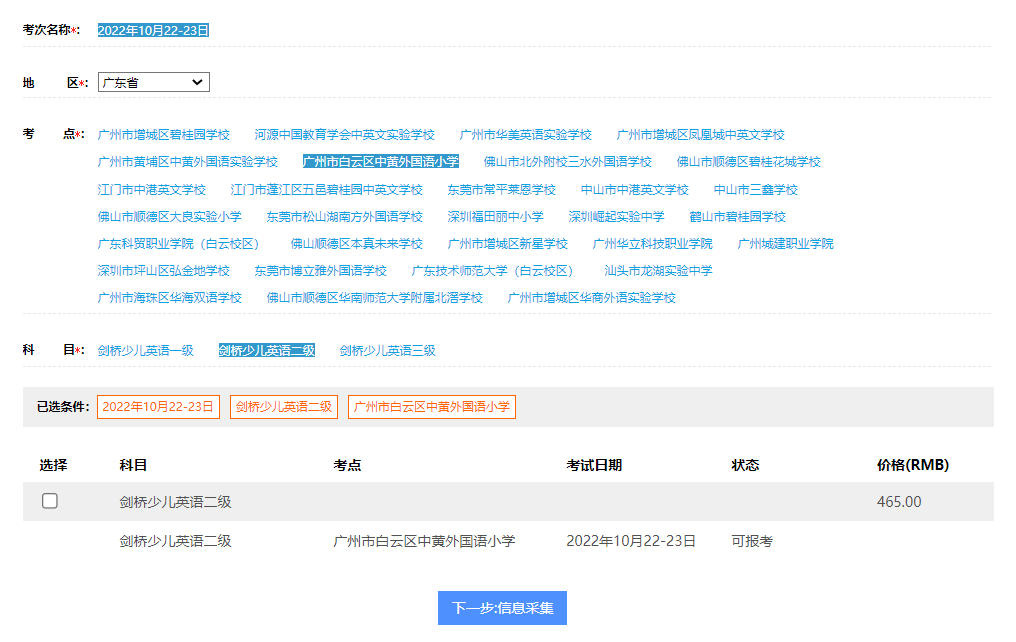Image resolution: width=1016 pixels, height=642 pixels.
Task: Select subject 剑桥少儿英语一级
Action: (146, 350)
